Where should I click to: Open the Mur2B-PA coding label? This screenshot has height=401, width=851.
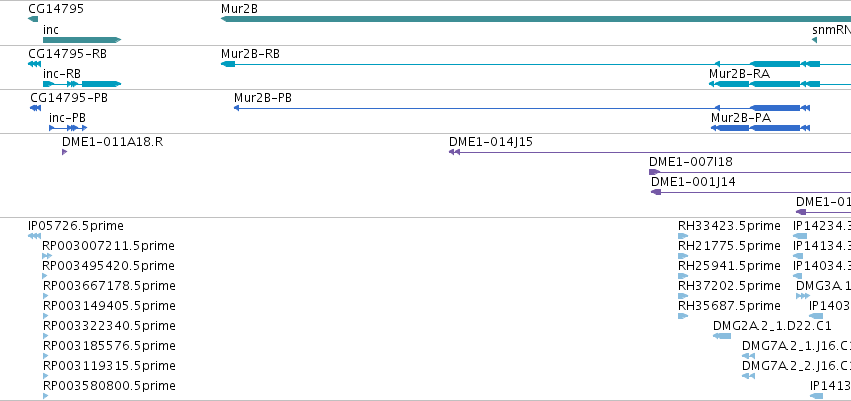click(741, 118)
